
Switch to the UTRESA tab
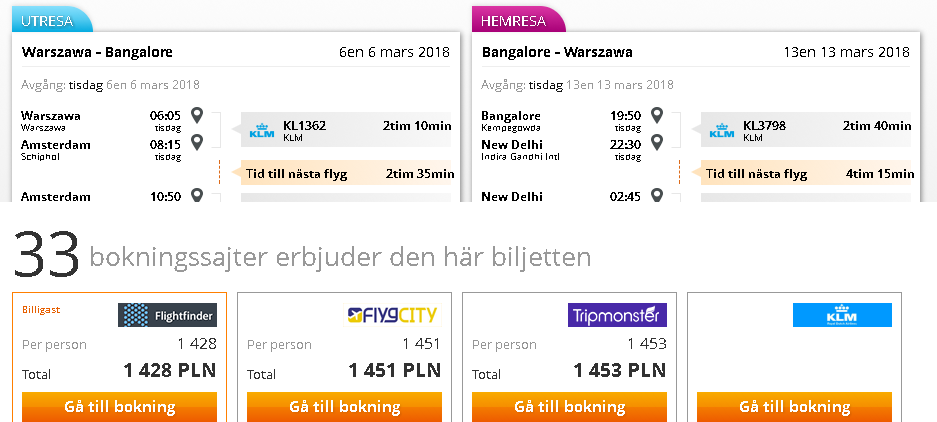(x=51, y=21)
